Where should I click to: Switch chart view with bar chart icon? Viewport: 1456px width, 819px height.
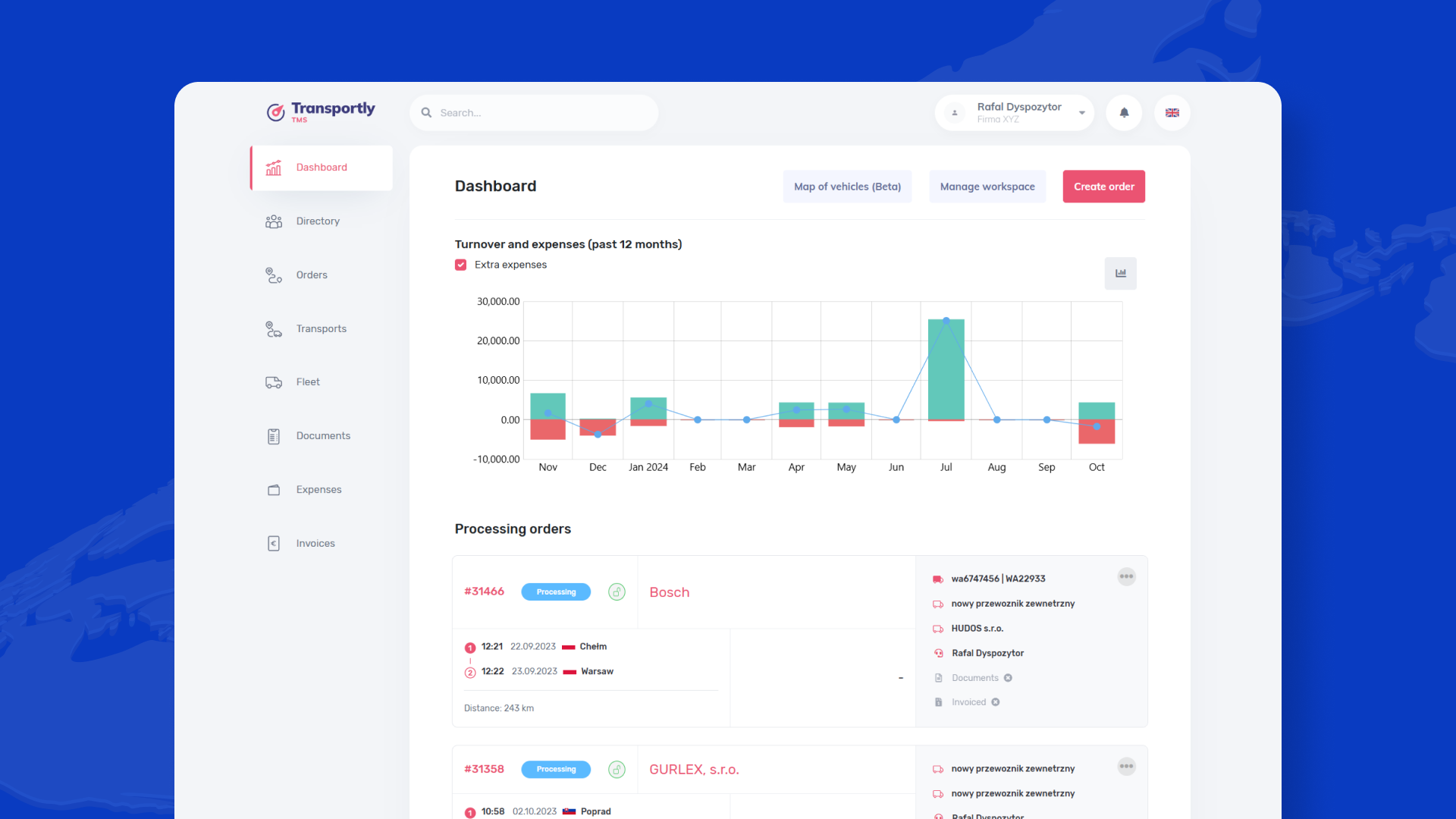pos(1121,273)
